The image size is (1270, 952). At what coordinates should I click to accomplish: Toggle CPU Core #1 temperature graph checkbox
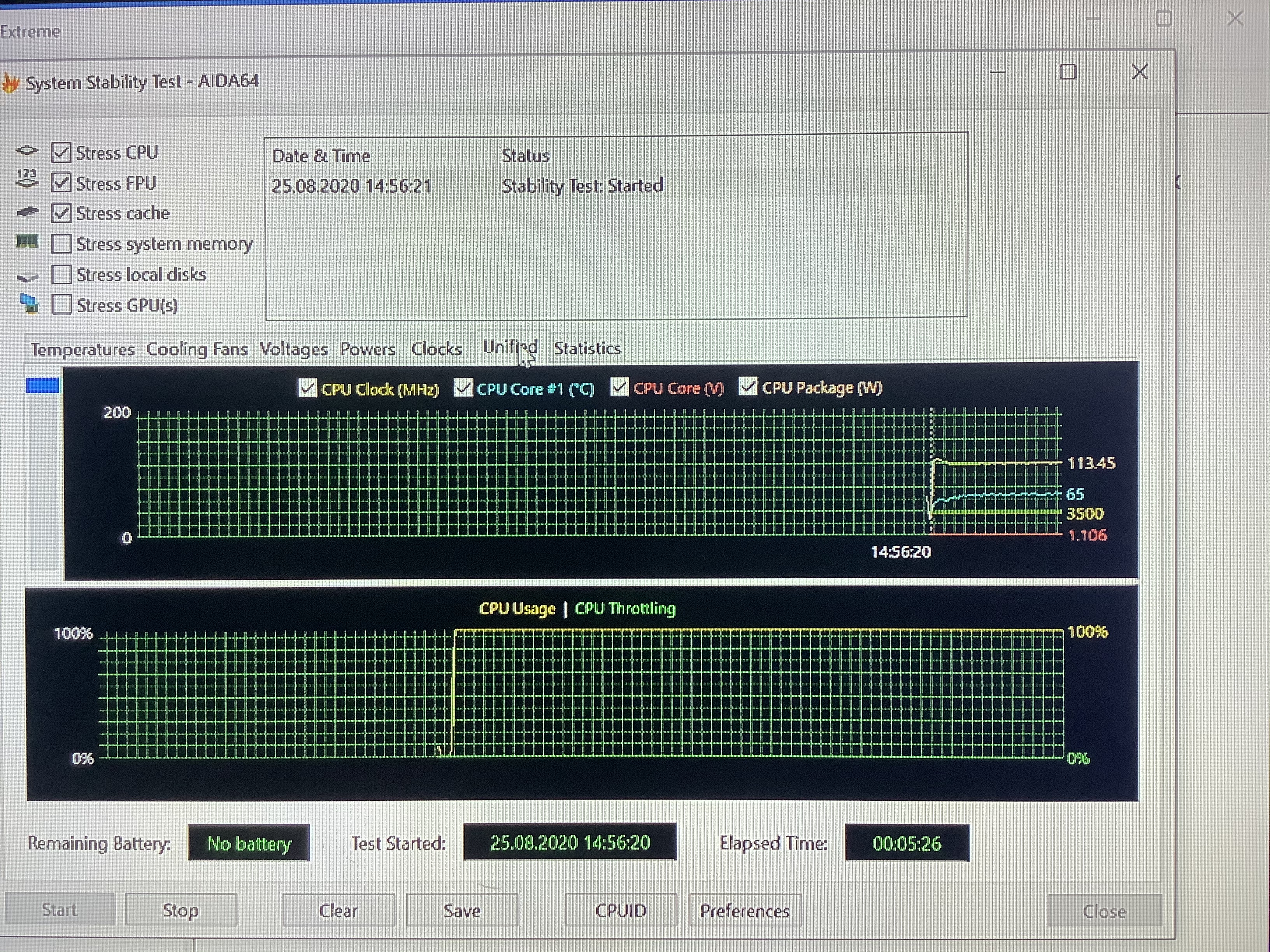click(463, 388)
